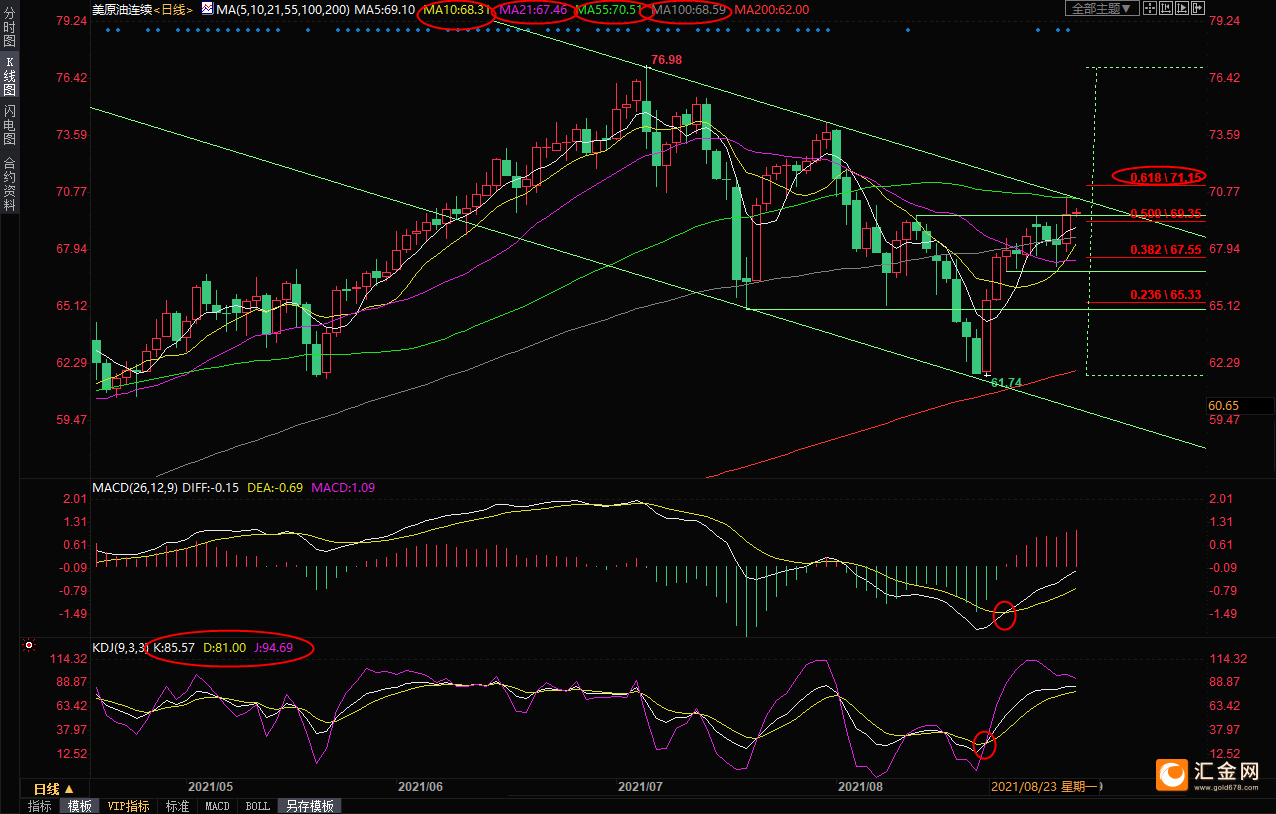Select the 模板 bottom tab
Image resolution: width=1276 pixels, height=814 pixels.
click(79, 806)
